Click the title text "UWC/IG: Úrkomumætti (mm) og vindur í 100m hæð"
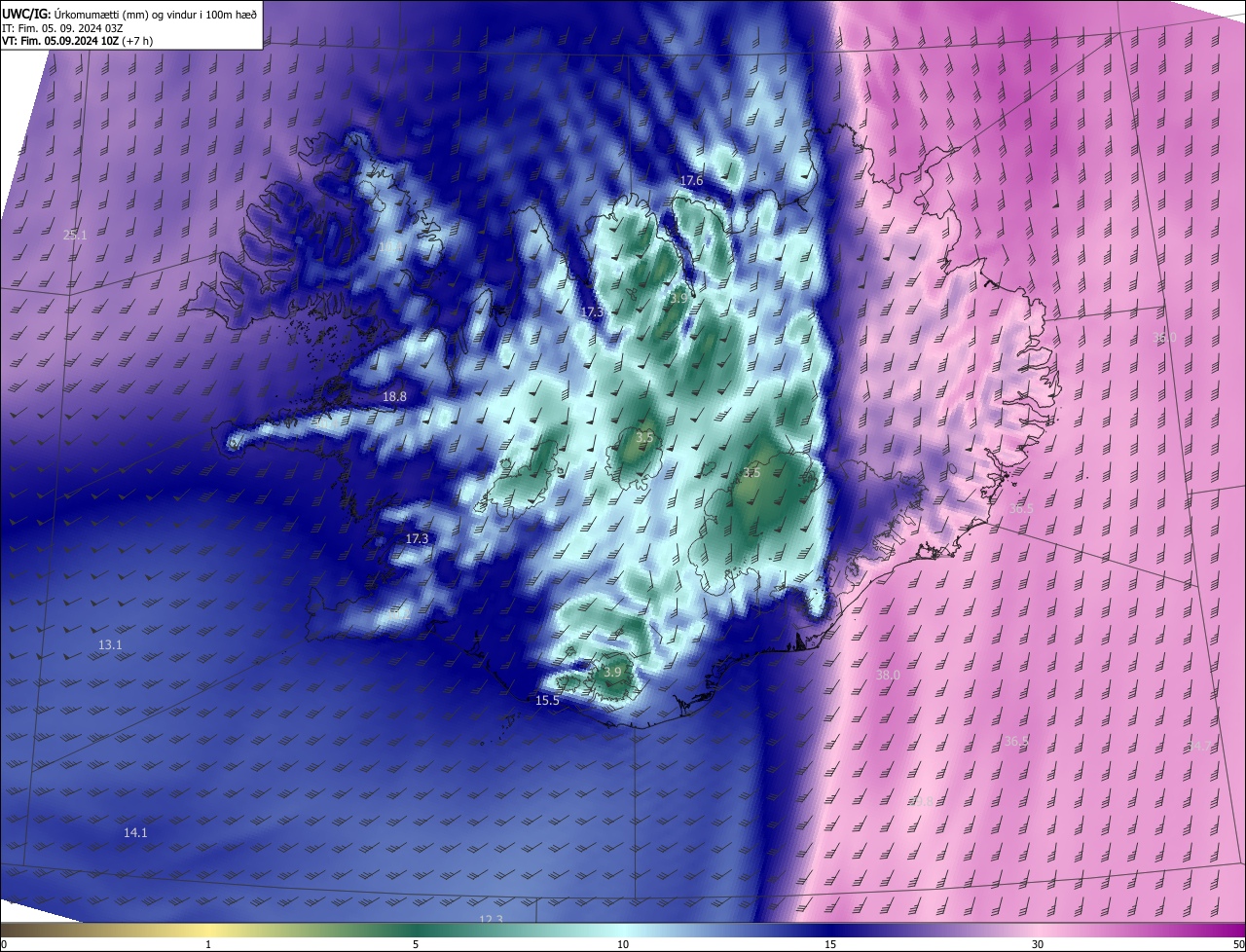This screenshot has width=1246, height=952. [129, 14]
